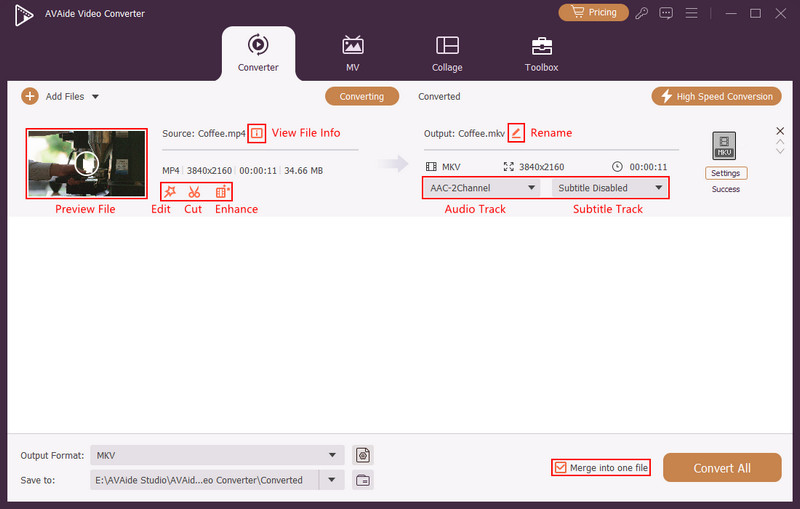Toggle the Merge into one file checkbox
This screenshot has width=800, height=509.
point(560,467)
